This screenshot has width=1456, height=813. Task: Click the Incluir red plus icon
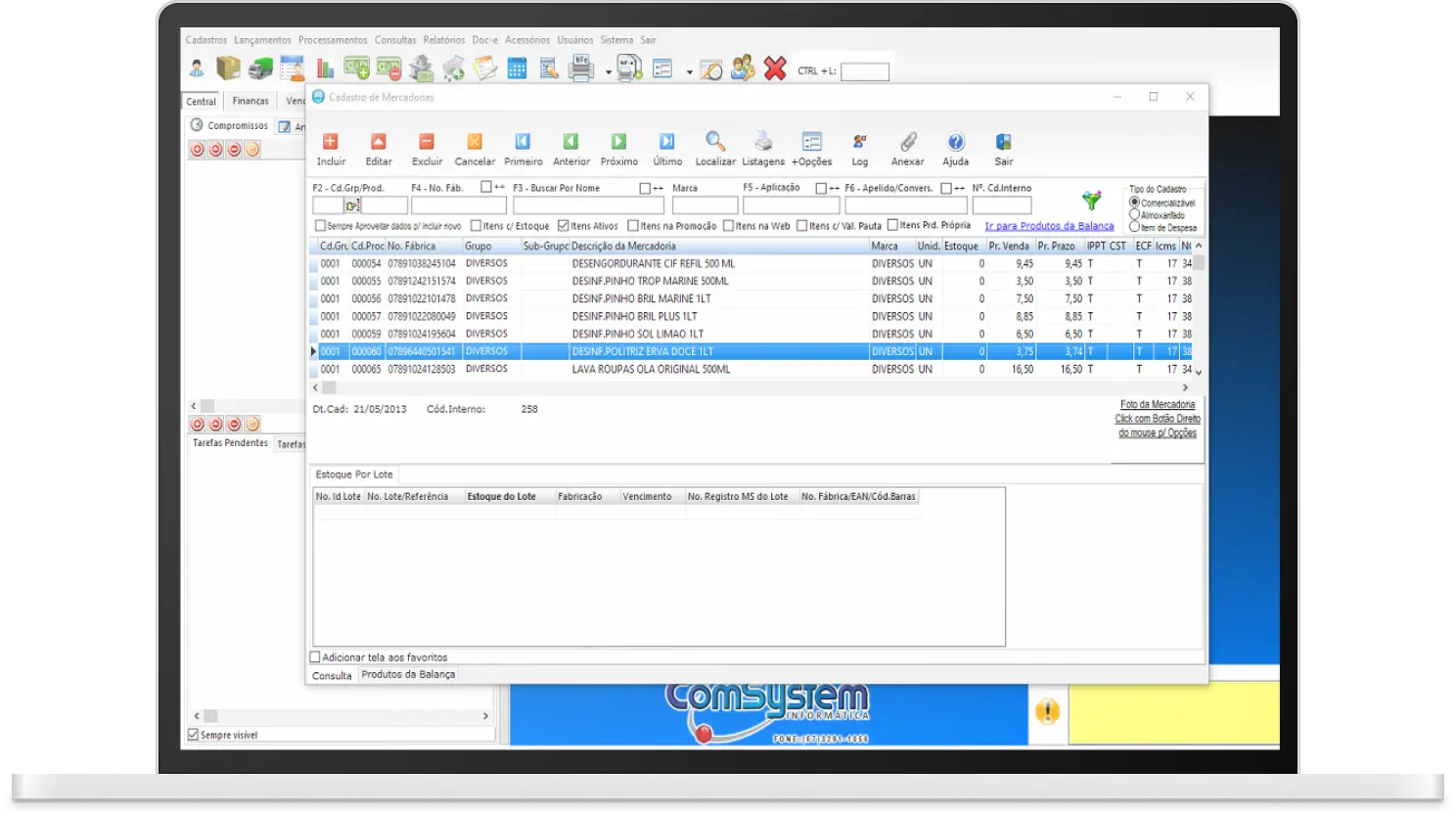click(x=331, y=142)
